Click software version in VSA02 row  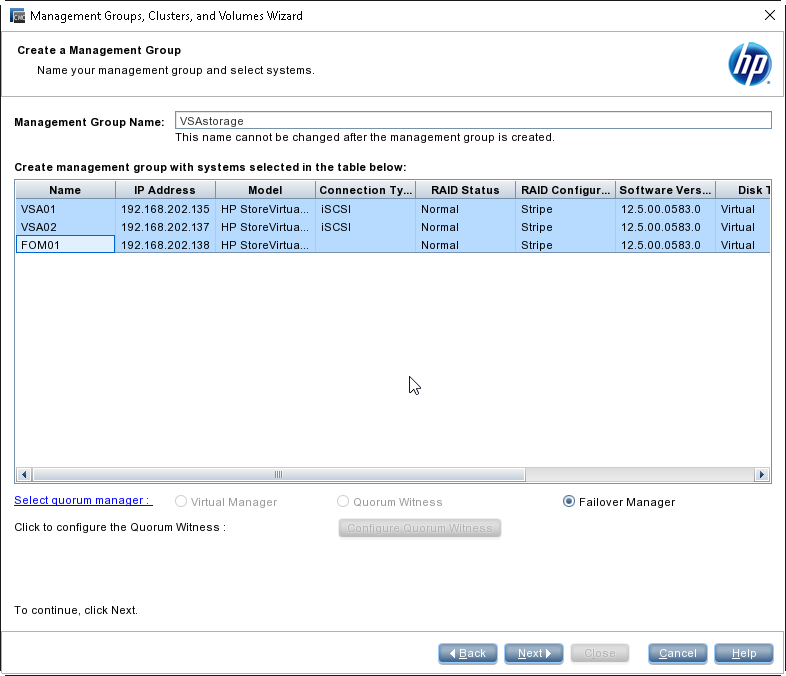[666, 227]
